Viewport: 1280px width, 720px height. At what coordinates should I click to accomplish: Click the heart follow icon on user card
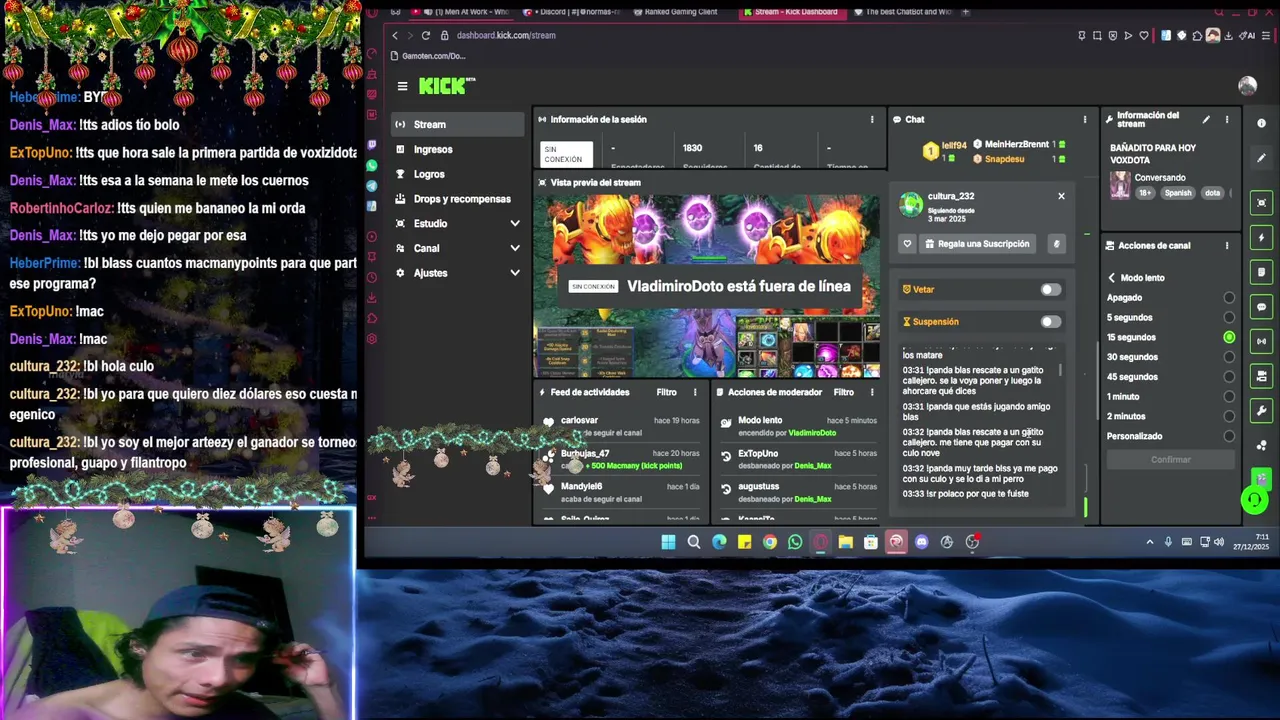click(x=907, y=244)
